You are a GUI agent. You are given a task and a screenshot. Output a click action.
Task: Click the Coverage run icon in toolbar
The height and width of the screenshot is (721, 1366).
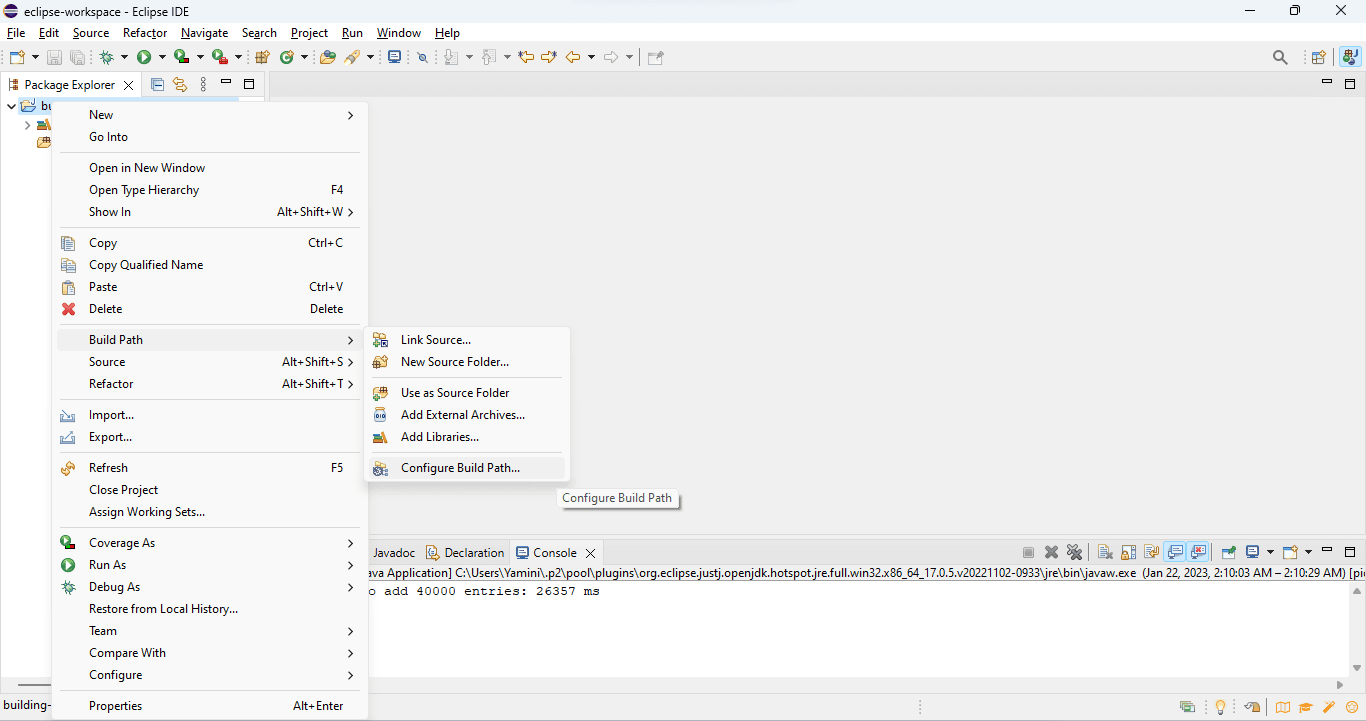coord(181,57)
